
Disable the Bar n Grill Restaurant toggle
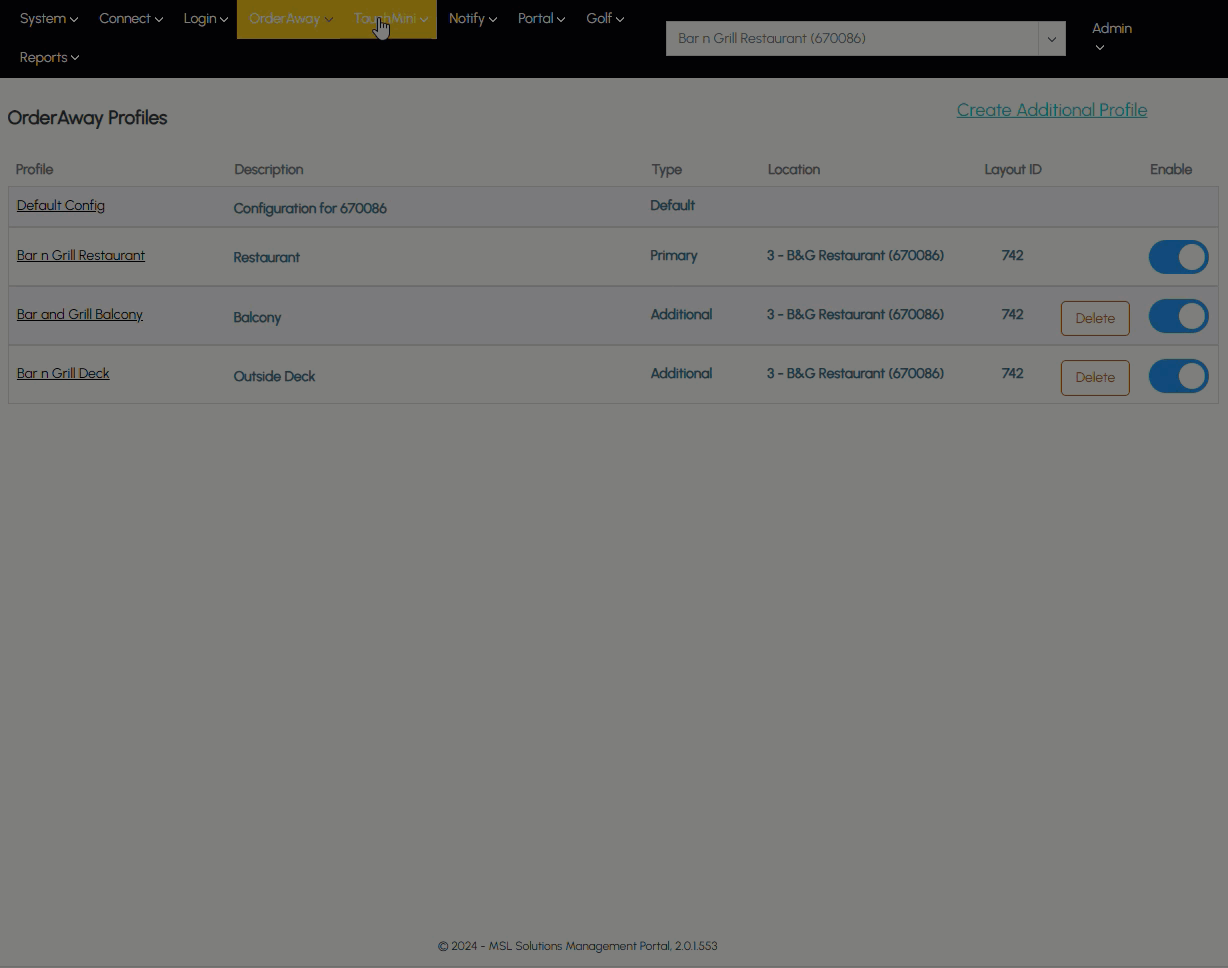point(1178,257)
